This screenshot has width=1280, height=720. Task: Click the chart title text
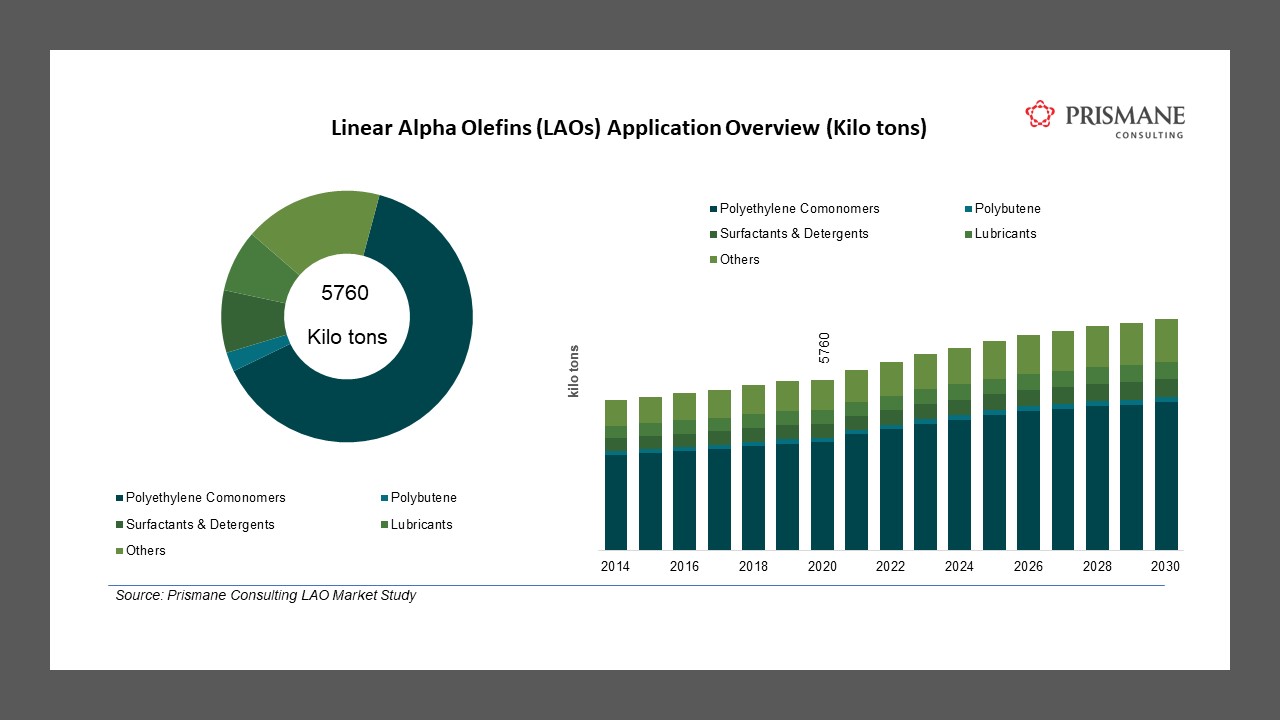[629, 127]
